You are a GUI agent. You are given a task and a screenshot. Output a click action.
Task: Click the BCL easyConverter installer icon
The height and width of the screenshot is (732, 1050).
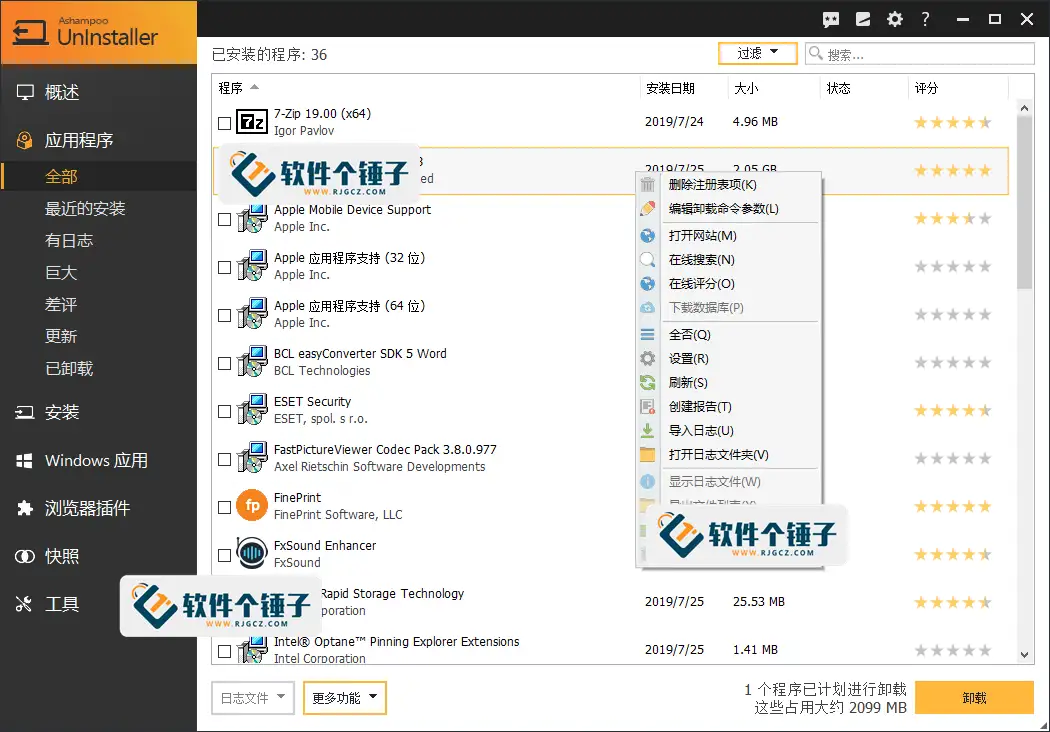(x=252, y=362)
